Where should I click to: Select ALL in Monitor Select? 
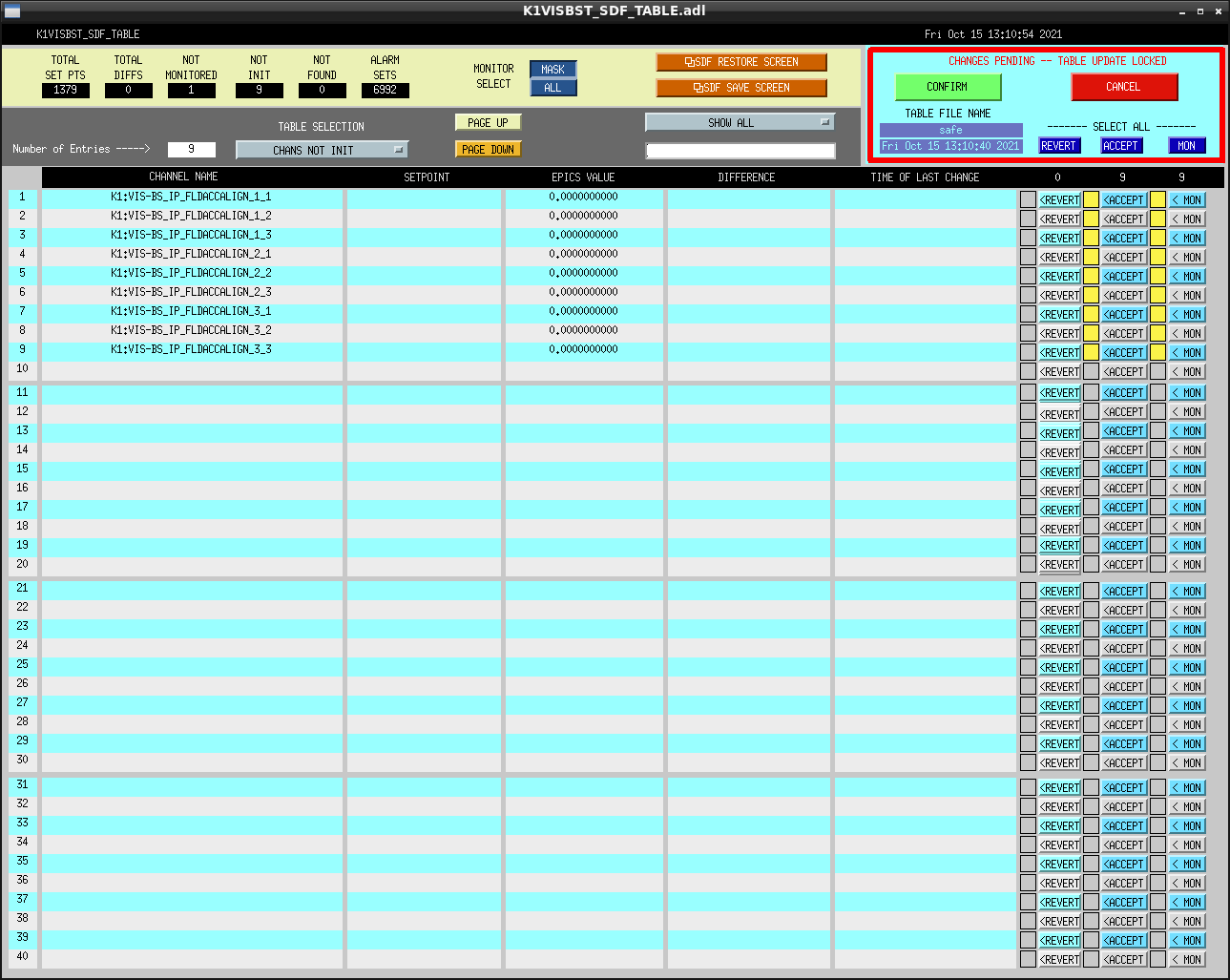pos(552,88)
